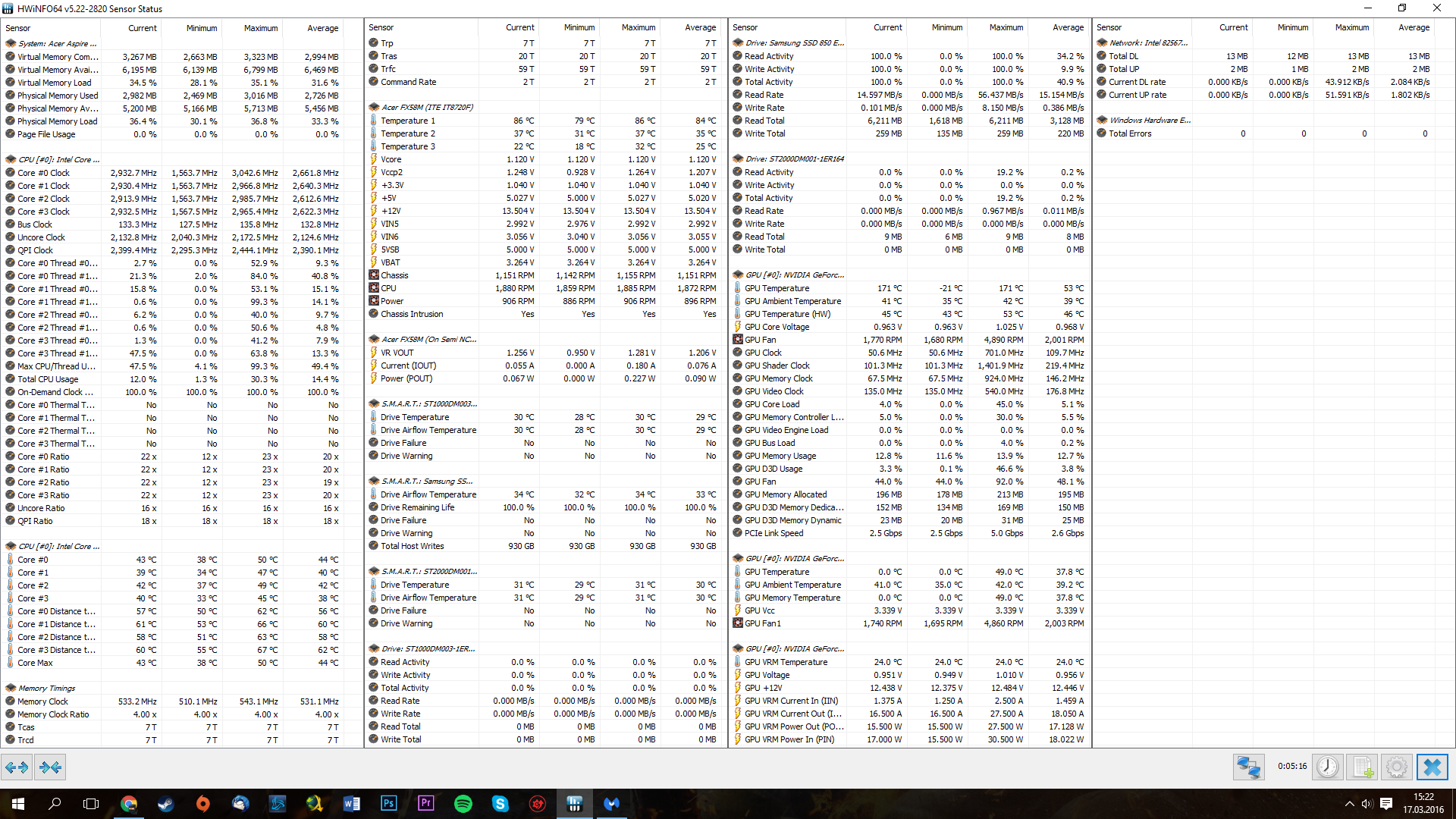Viewport: 1456px width, 819px height.
Task: Launch Photoshop from the taskbar
Action: 388,804
